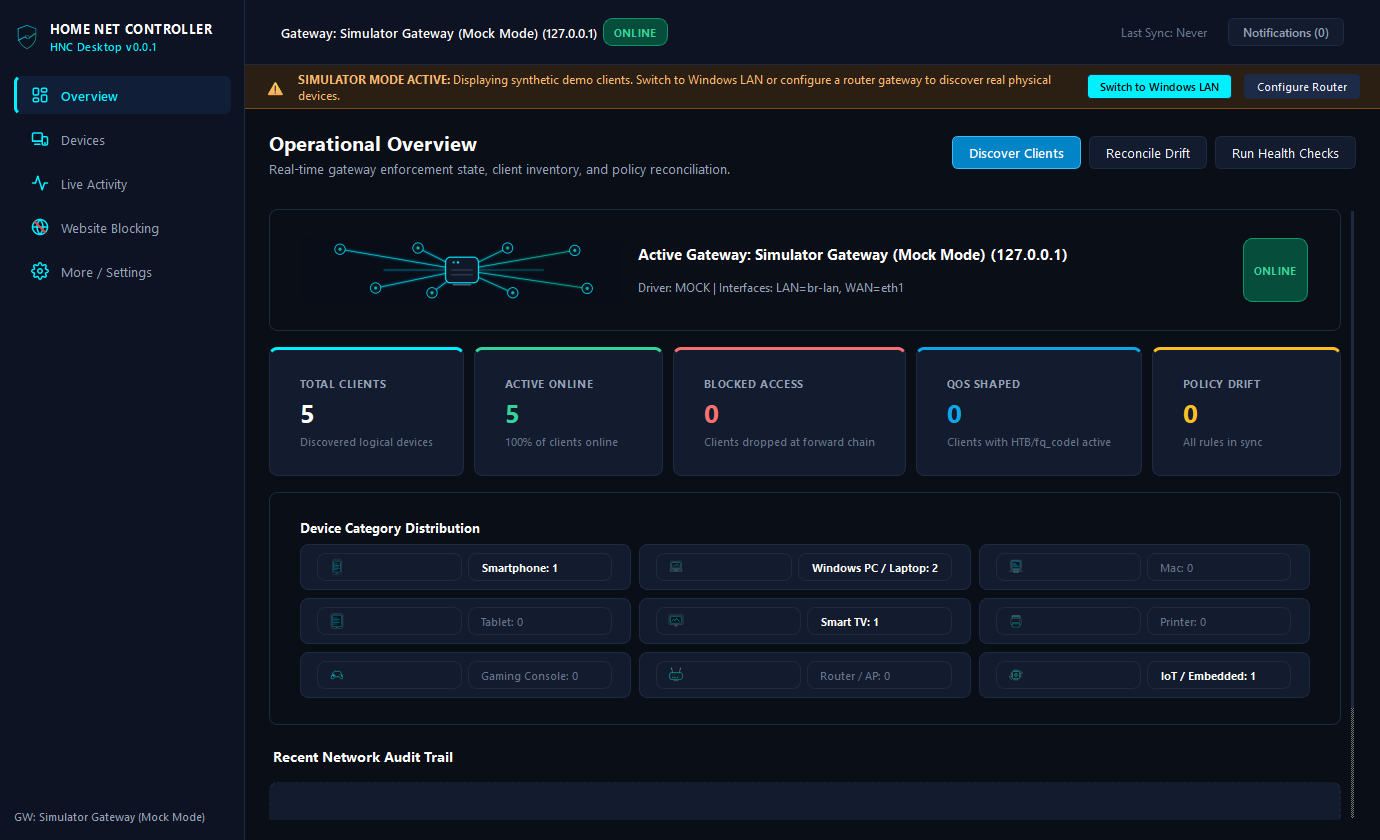The height and width of the screenshot is (840, 1380).
Task: Click Configure Router button
Action: [x=1302, y=87]
